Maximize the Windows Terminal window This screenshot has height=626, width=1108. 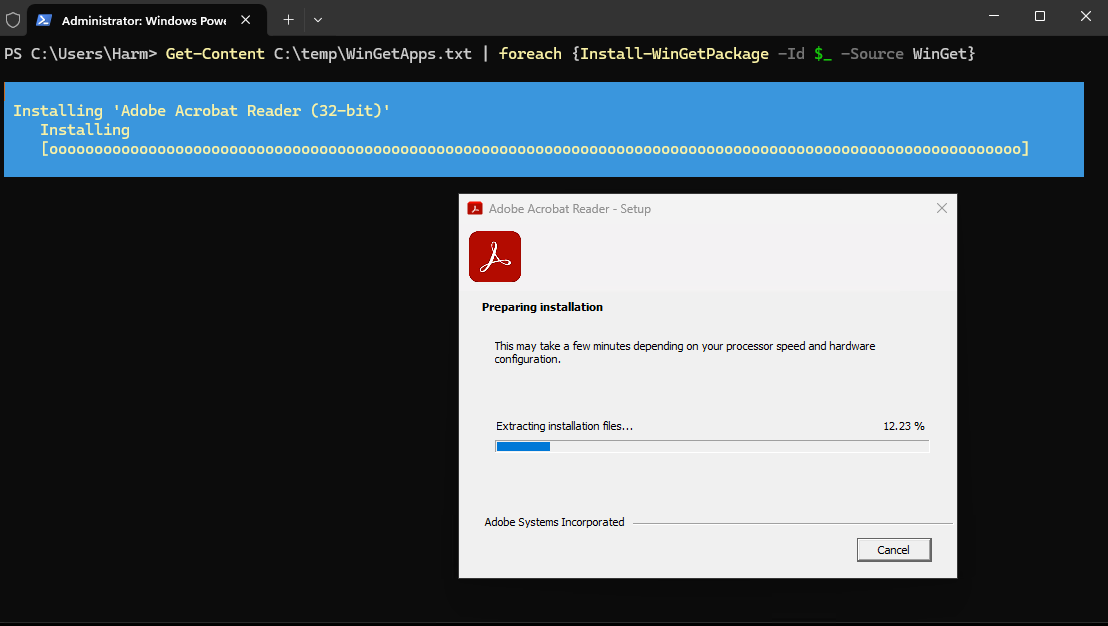[1040, 16]
